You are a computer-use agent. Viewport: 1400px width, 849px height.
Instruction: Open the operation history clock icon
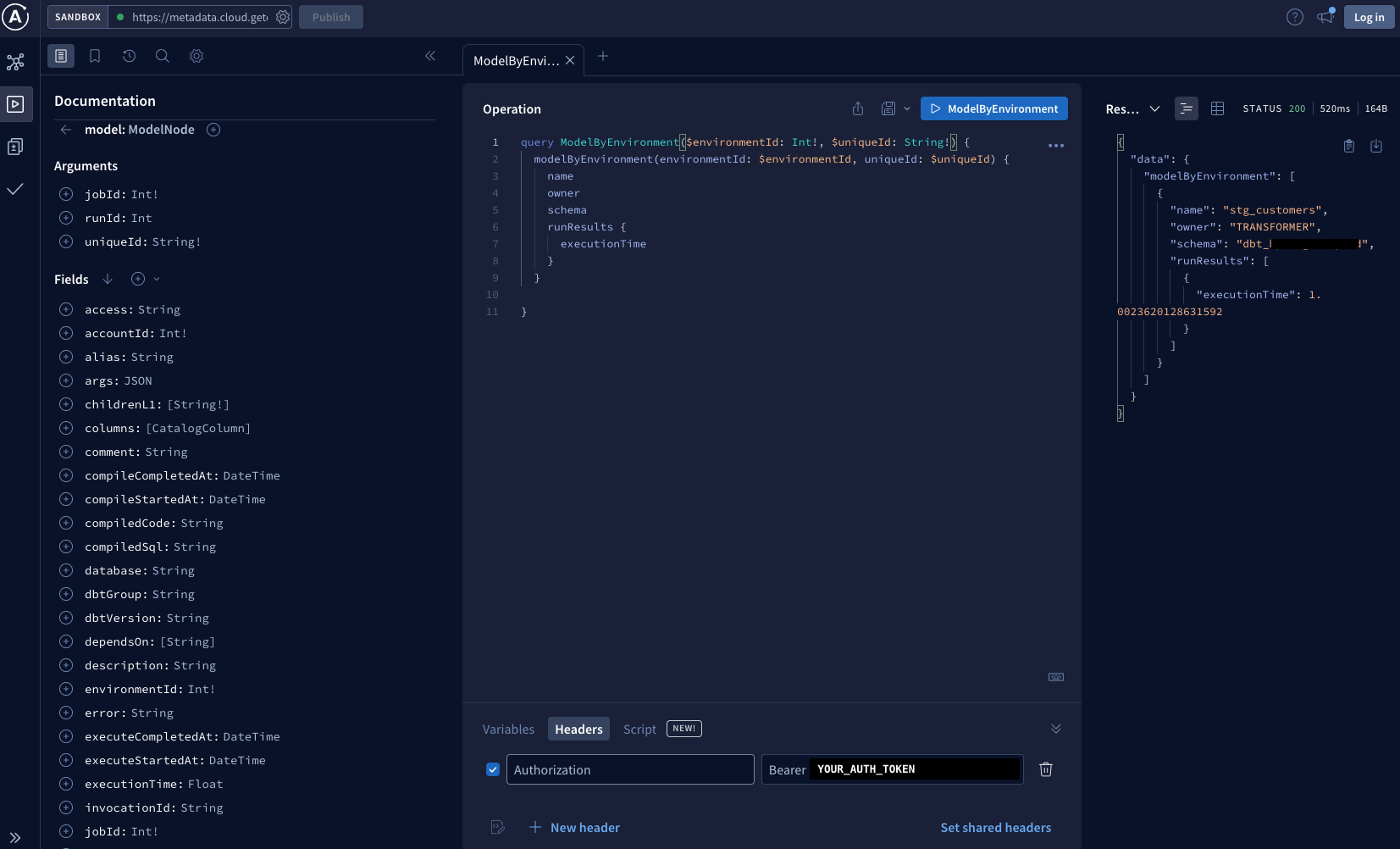[x=129, y=56]
